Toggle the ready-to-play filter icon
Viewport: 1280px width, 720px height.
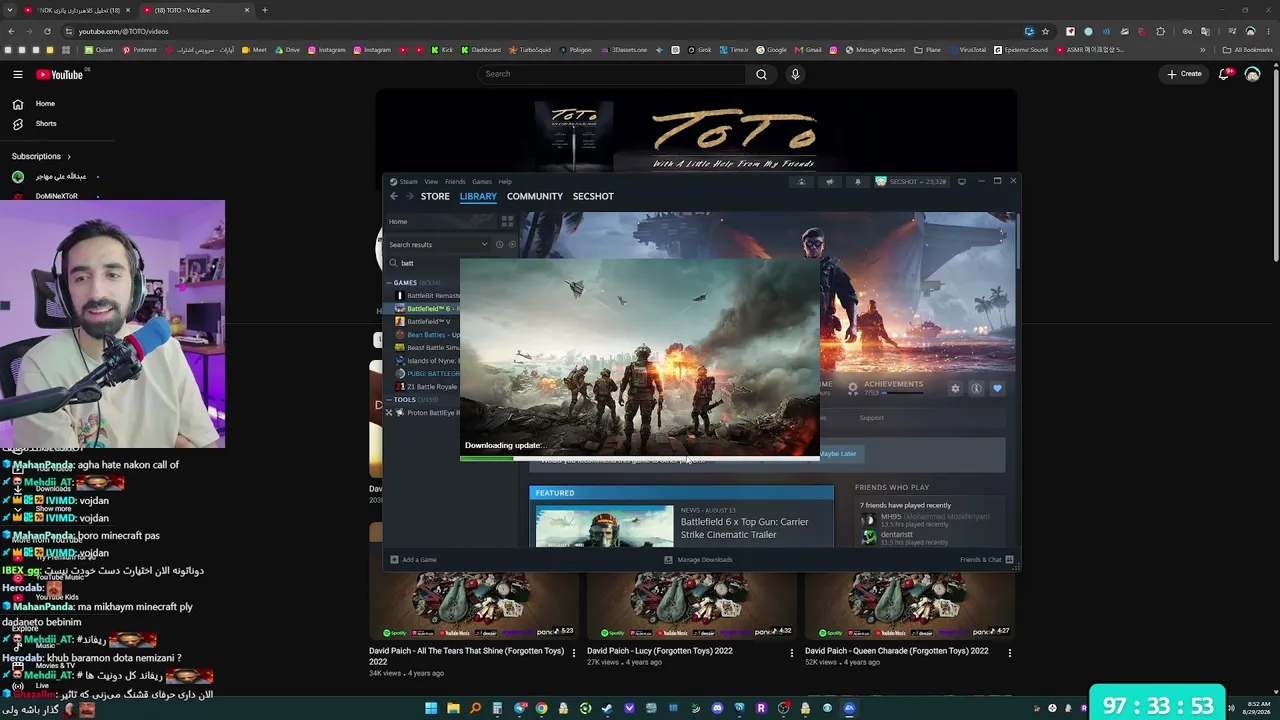click(512, 244)
